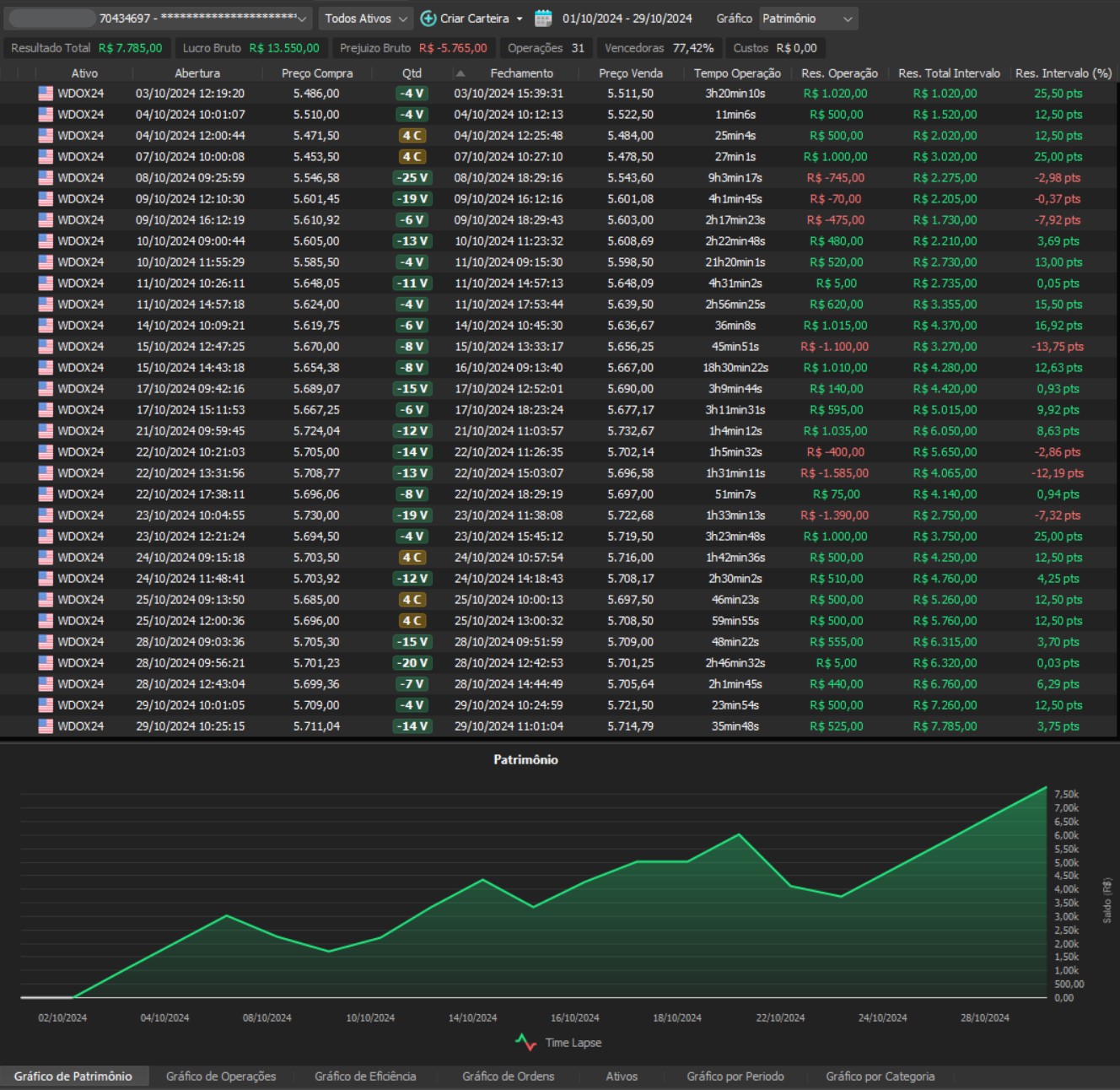Click the sort arrow beside Fechamento column
The height and width of the screenshot is (1090, 1120).
(460, 73)
